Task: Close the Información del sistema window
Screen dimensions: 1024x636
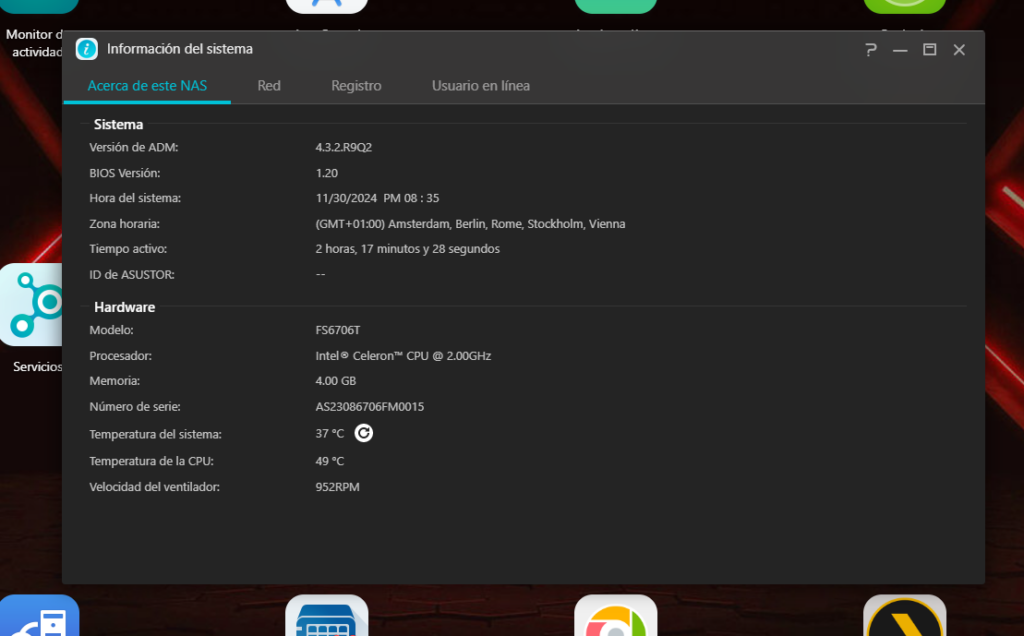Action: pos(959,50)
